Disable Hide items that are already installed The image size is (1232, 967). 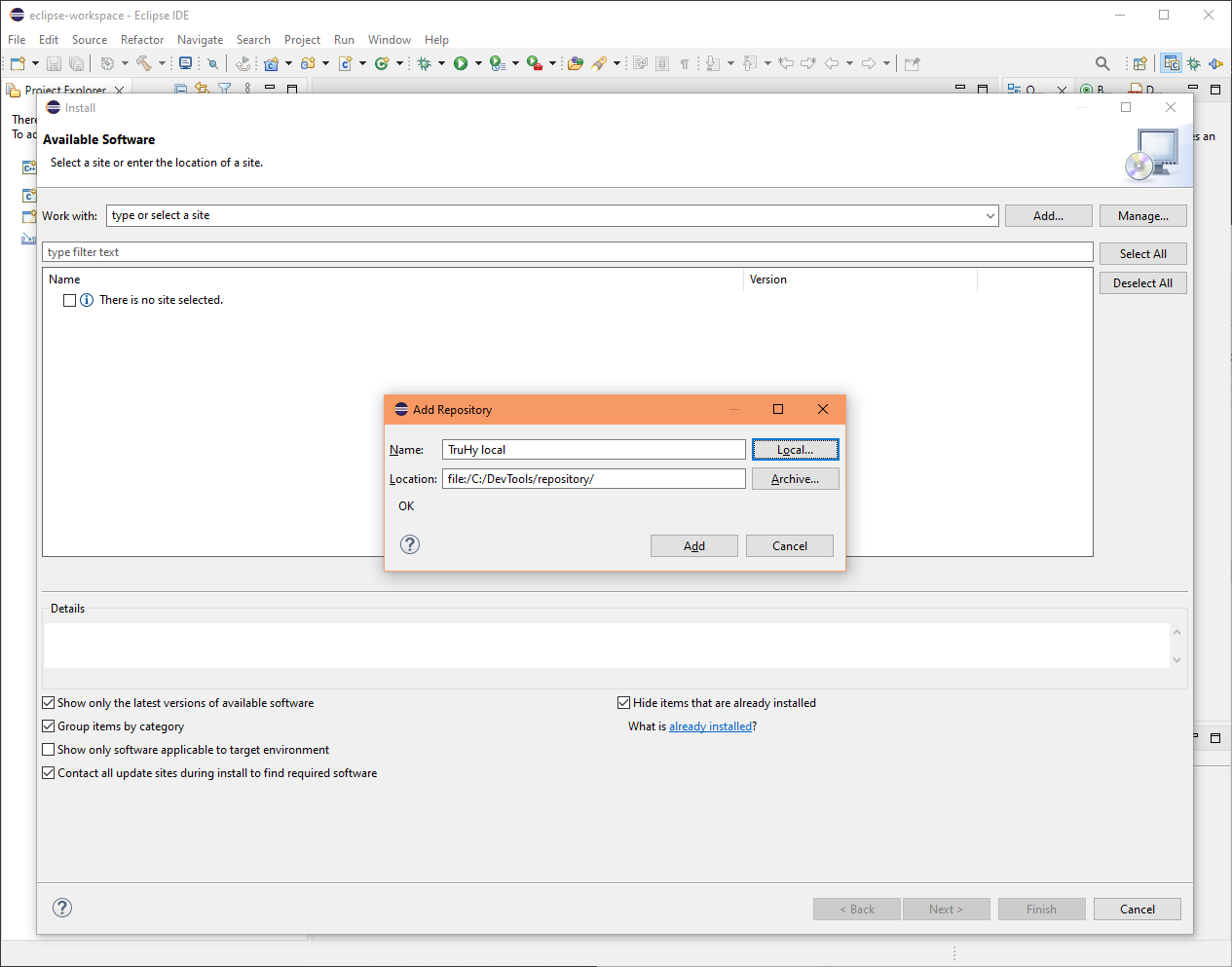coord(622,702)
